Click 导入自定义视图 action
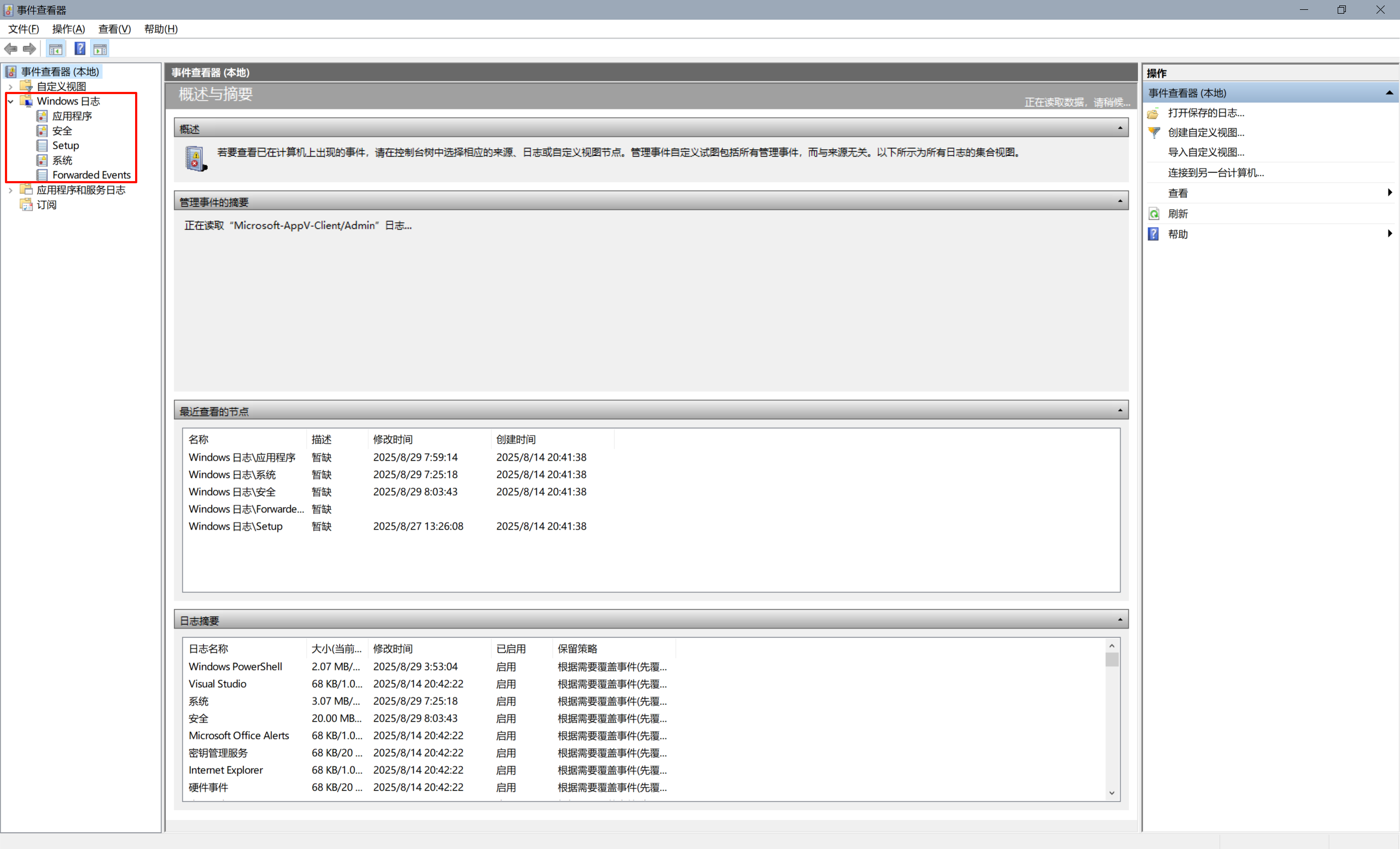 coord(1206,152)
